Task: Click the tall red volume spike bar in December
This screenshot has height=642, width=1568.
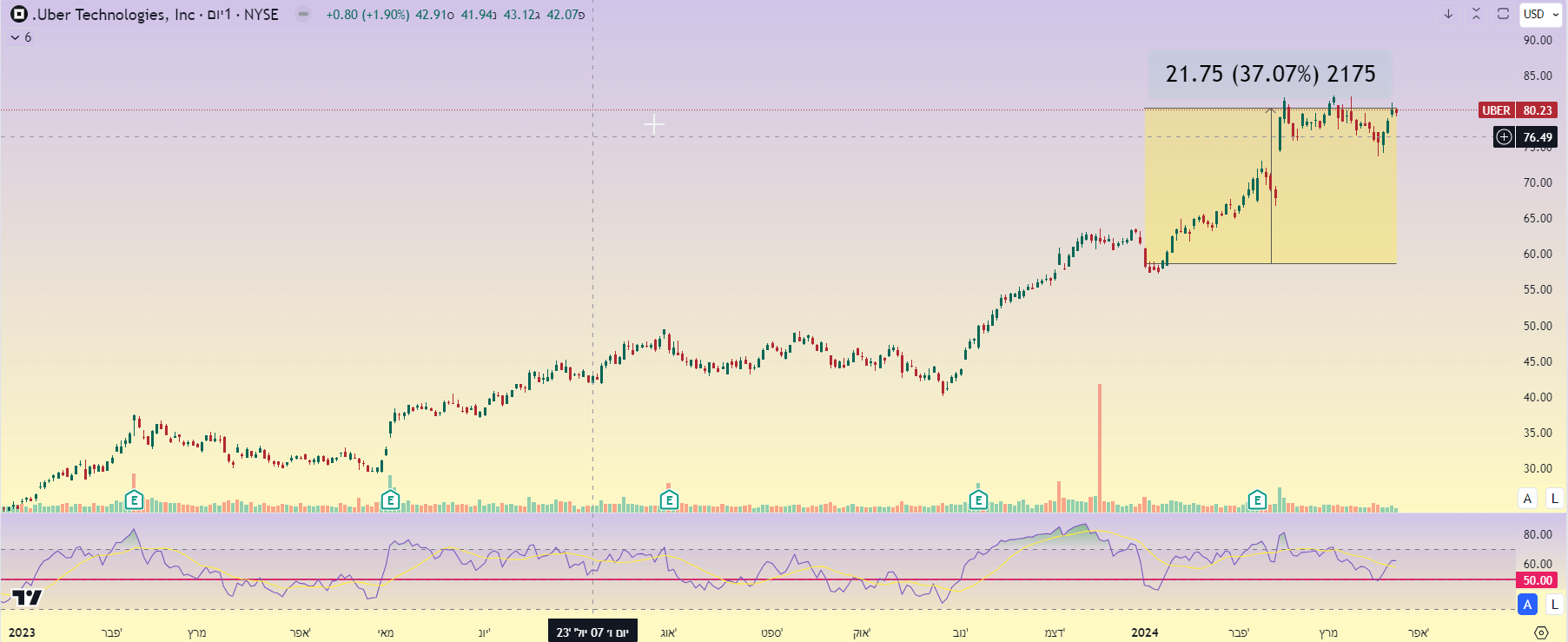Action: click(1100, 447)
